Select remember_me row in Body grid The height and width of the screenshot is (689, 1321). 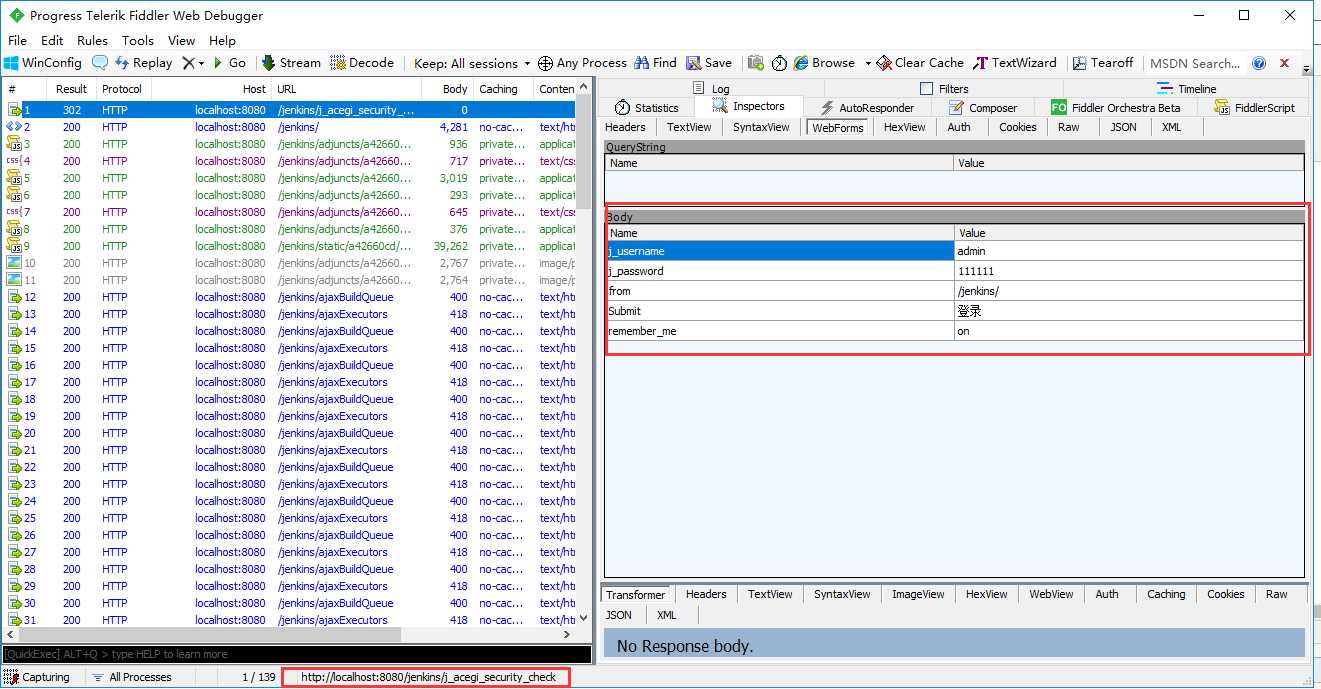click(955, 331)
